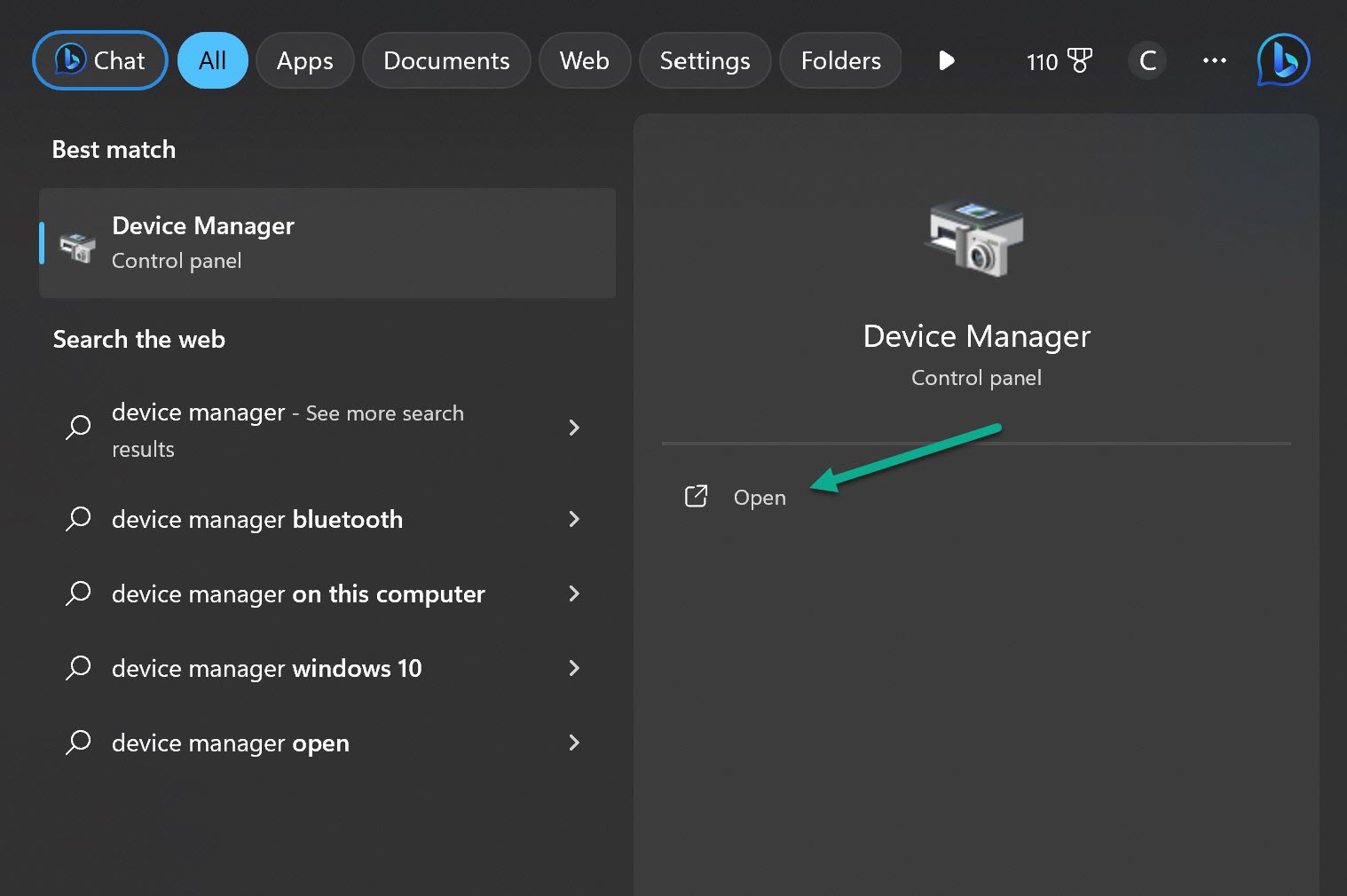Expand chevron for 'device manager on this computer'

tap(574, 593)
